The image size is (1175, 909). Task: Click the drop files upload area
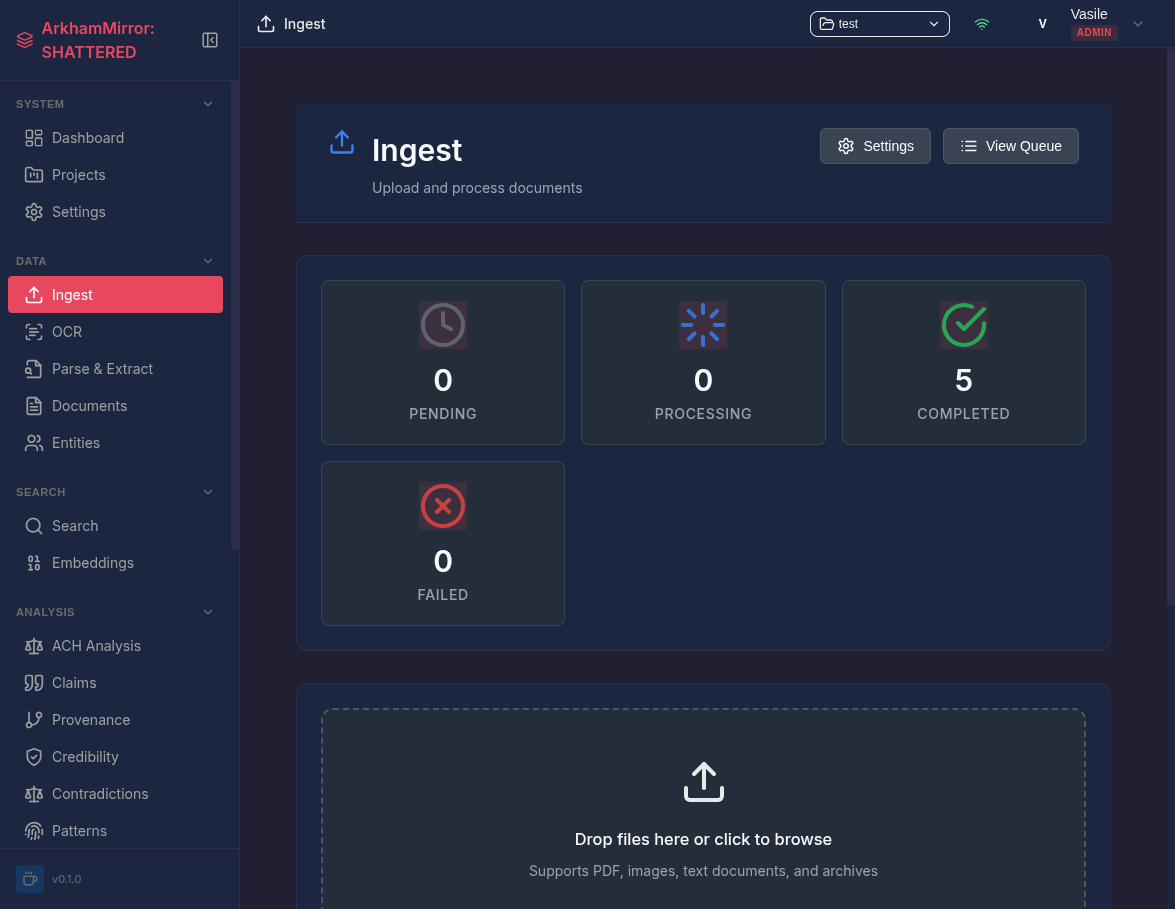pos(703,809)
